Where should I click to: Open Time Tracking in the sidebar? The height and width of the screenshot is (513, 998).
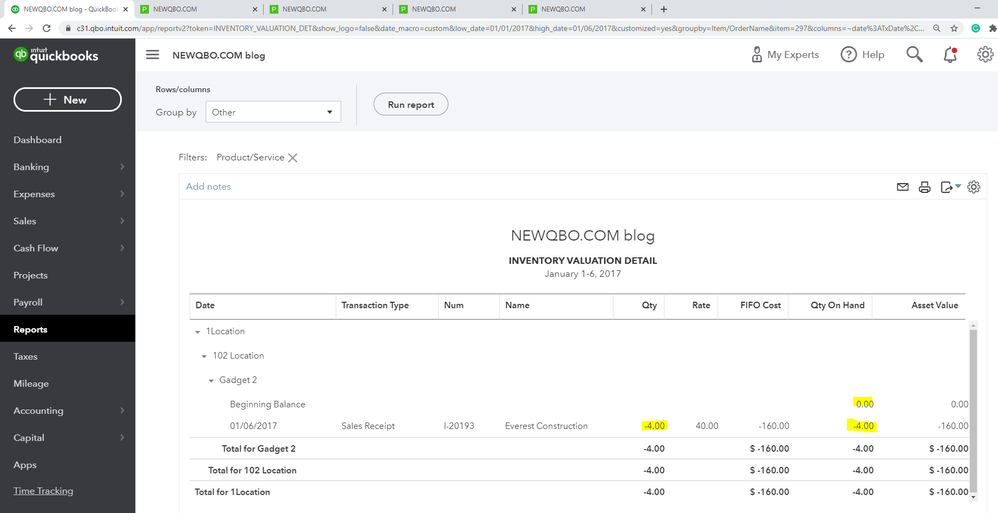43,491
